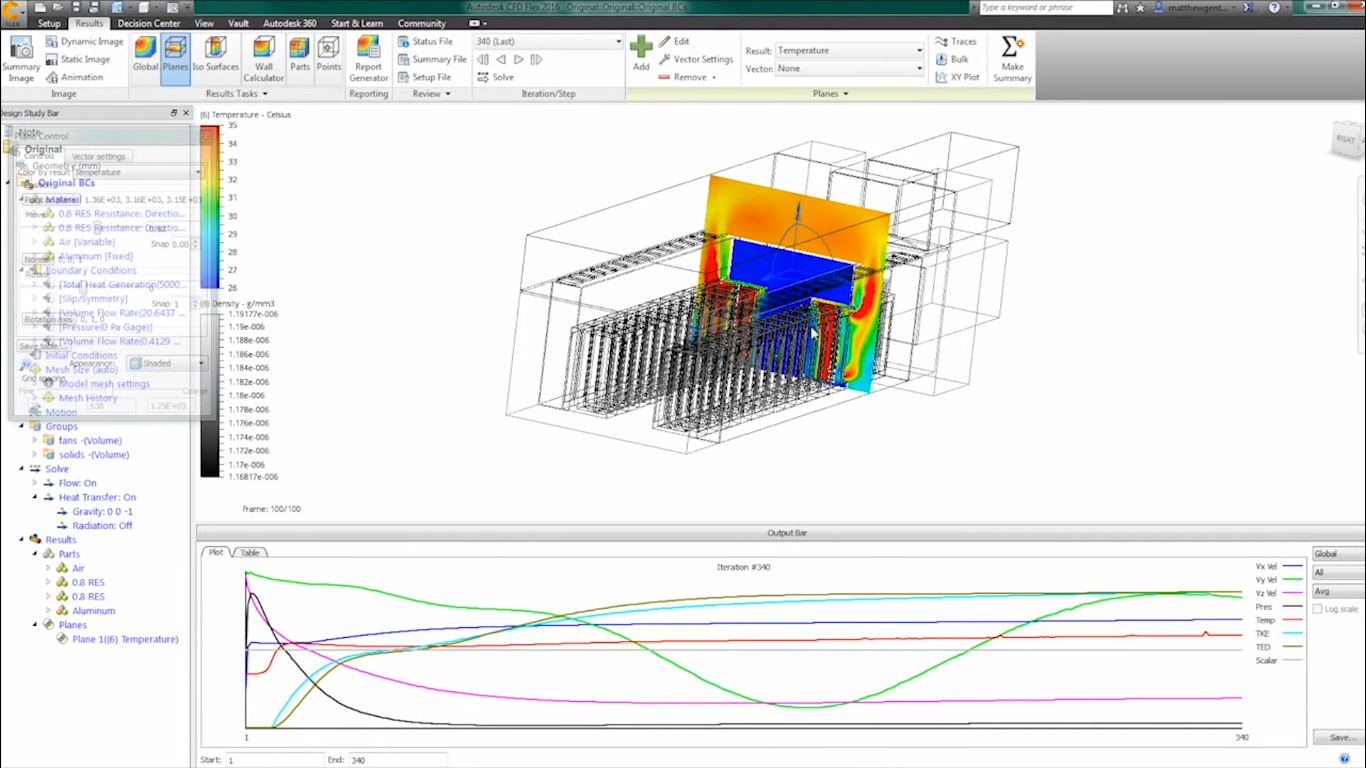Switch to Global results task

[145, 56]
